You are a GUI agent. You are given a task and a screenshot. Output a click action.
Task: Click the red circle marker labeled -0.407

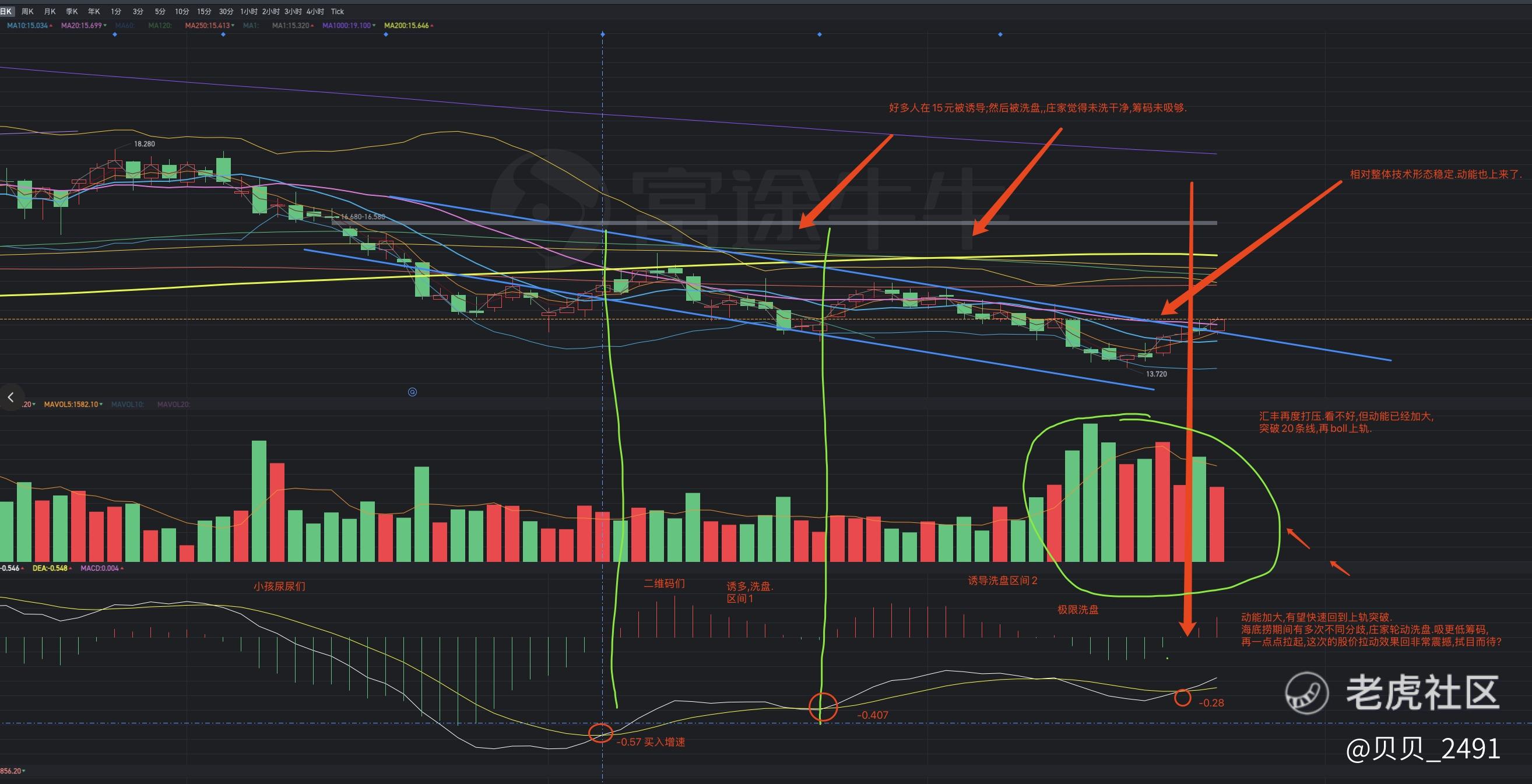click(x=823, y=706)
